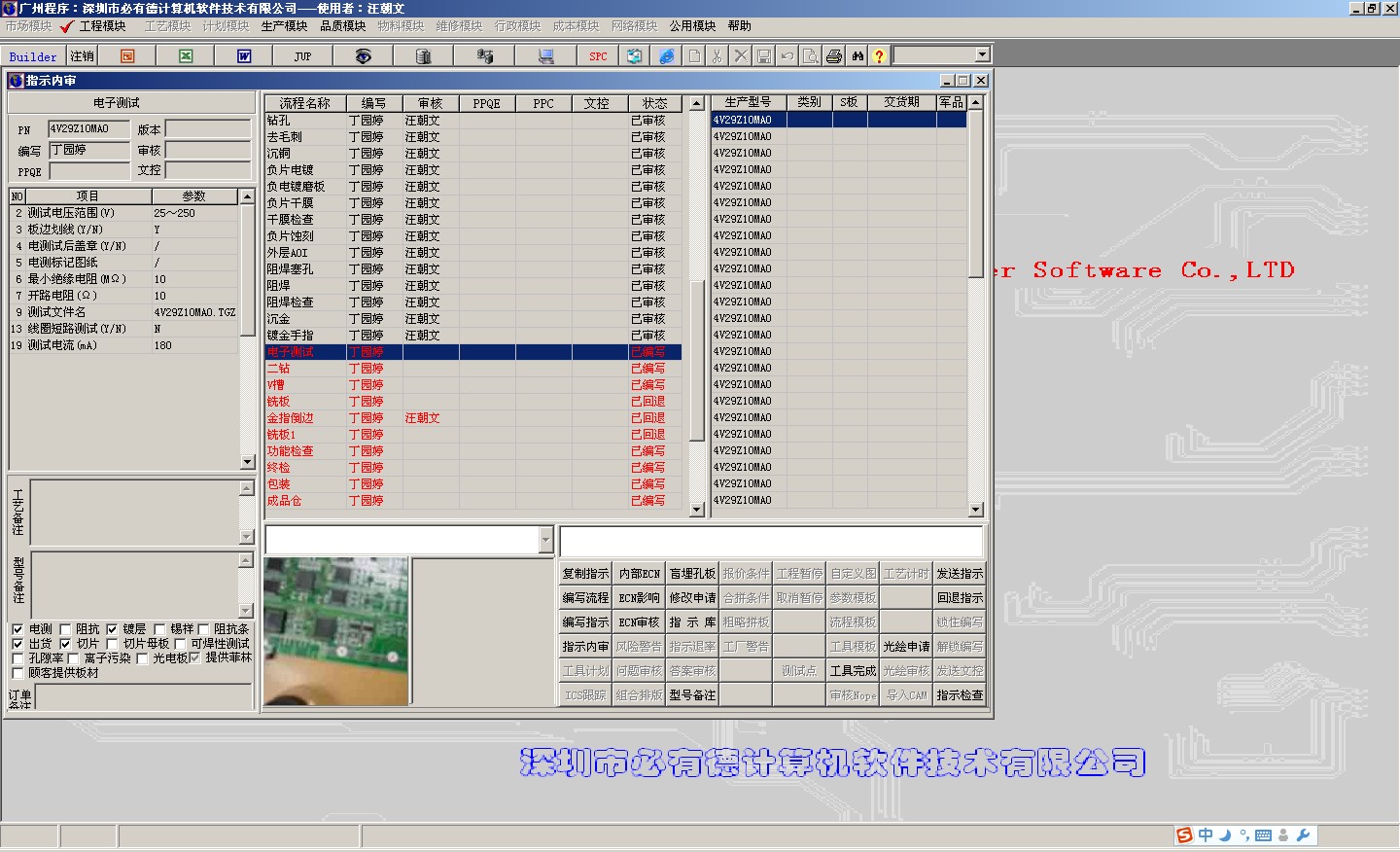This screenshot has width=1400, height=852.
Task: Click the 指示检查 button
Action: 960,695
